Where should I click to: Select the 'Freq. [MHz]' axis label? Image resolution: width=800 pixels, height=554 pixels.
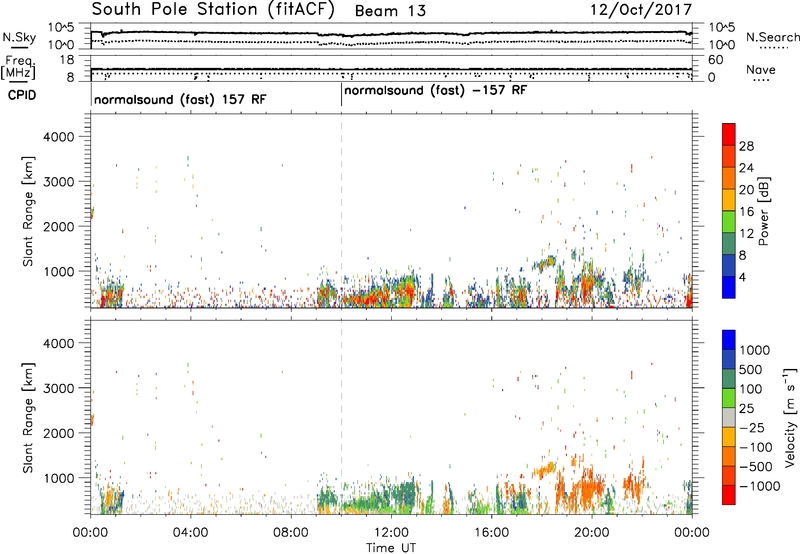click(x=18, y=67)
